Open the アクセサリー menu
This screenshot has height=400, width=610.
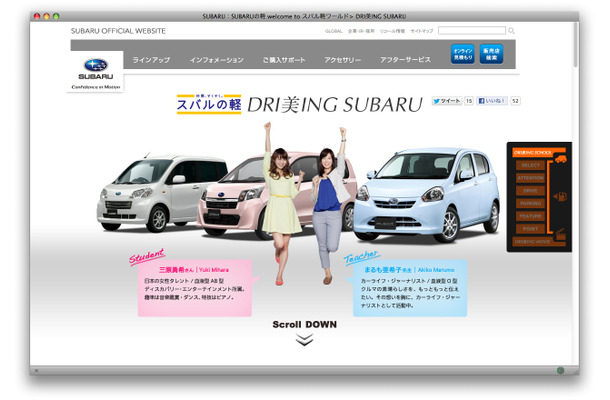pyautogui.click(x=343, y=60)
